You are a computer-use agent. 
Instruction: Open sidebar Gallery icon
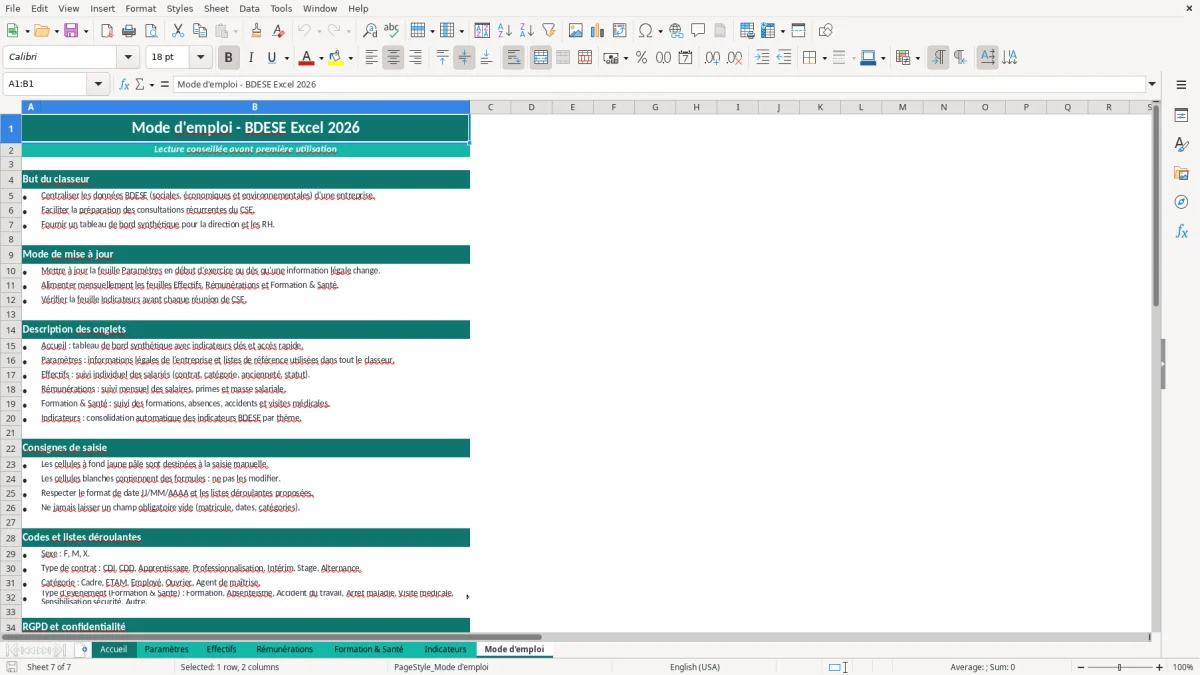pos(1181,174)
